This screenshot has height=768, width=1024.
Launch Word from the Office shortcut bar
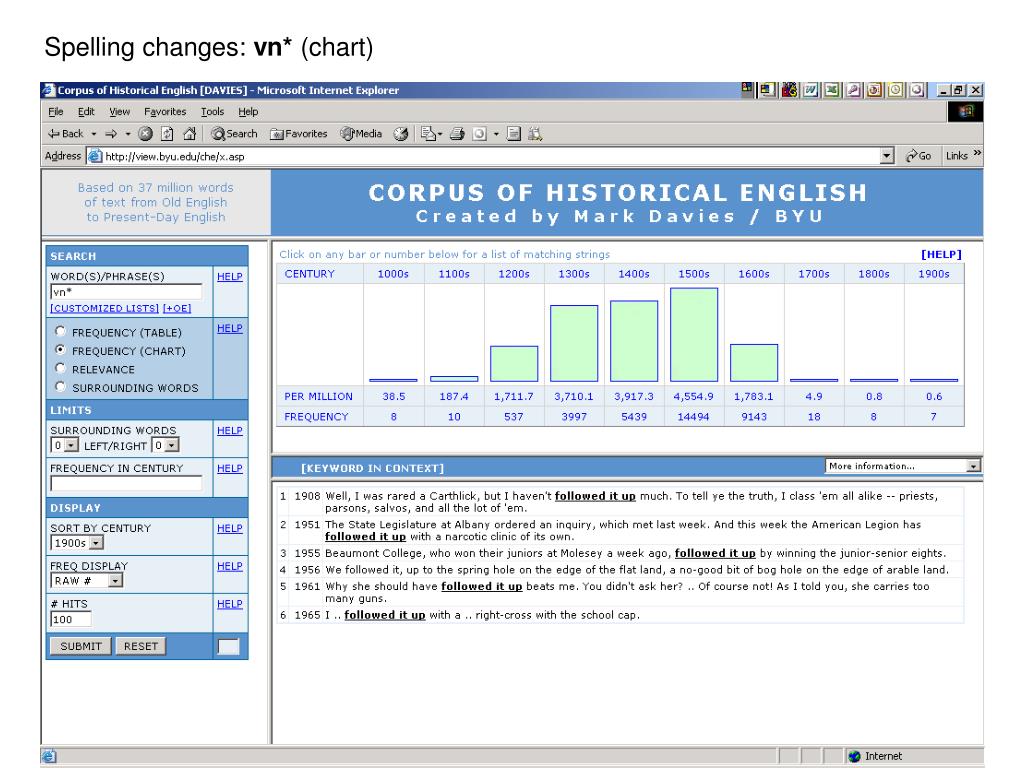coord(810,90)
